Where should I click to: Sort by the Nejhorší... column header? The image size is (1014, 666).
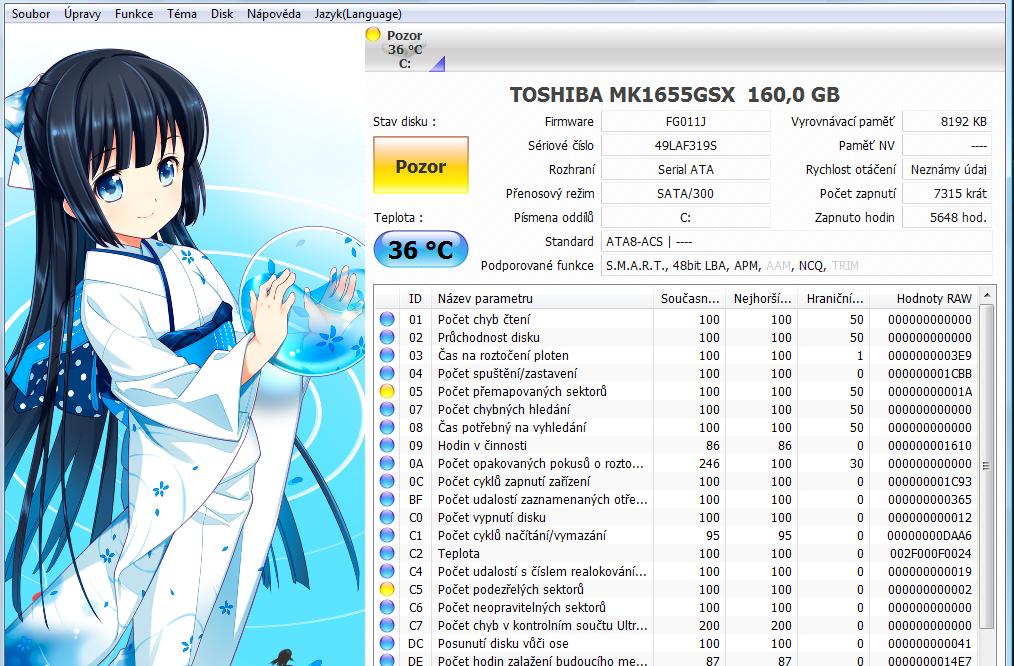pos(762,299)
